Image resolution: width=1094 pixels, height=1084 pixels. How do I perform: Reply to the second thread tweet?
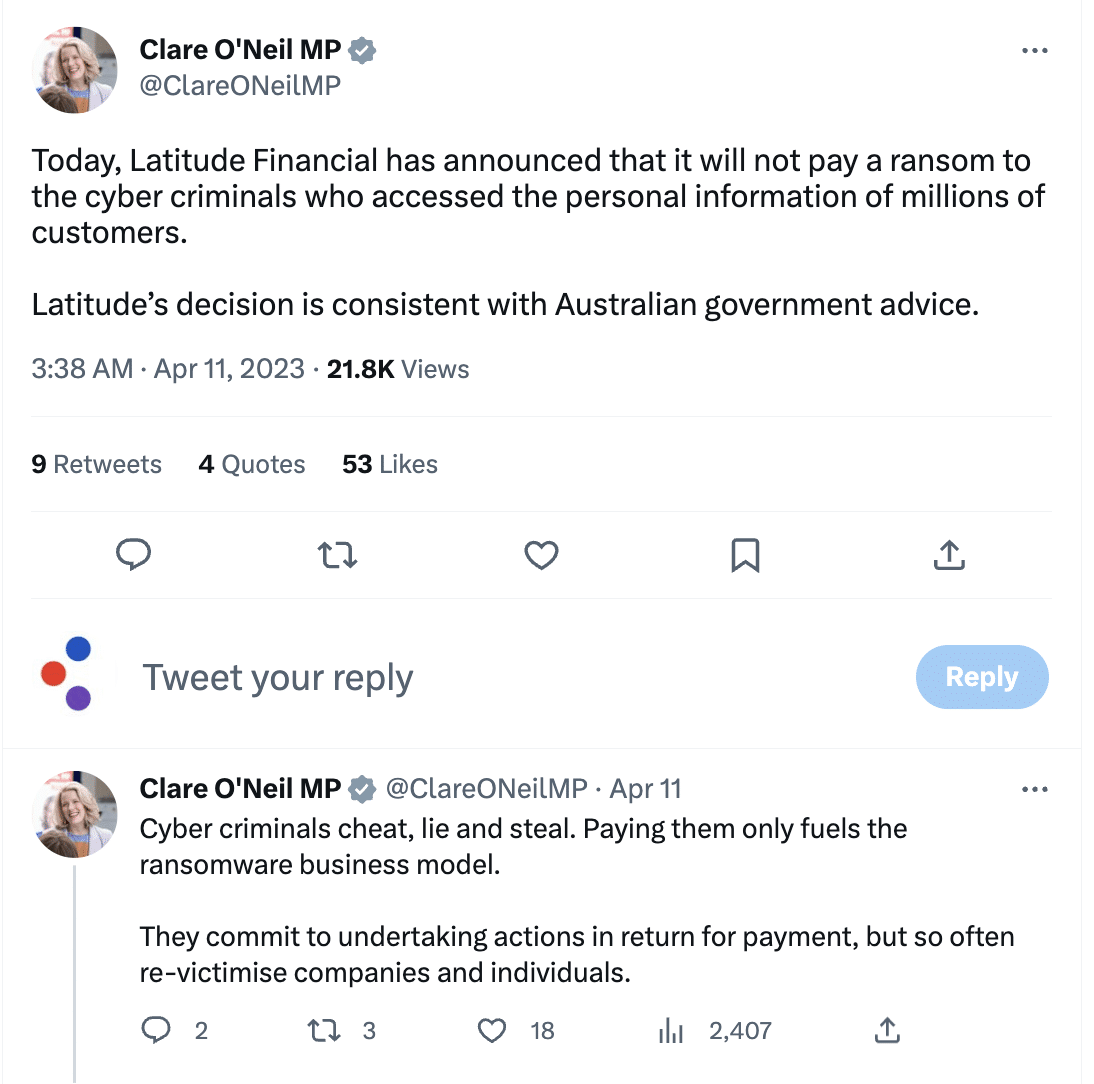157,1030
